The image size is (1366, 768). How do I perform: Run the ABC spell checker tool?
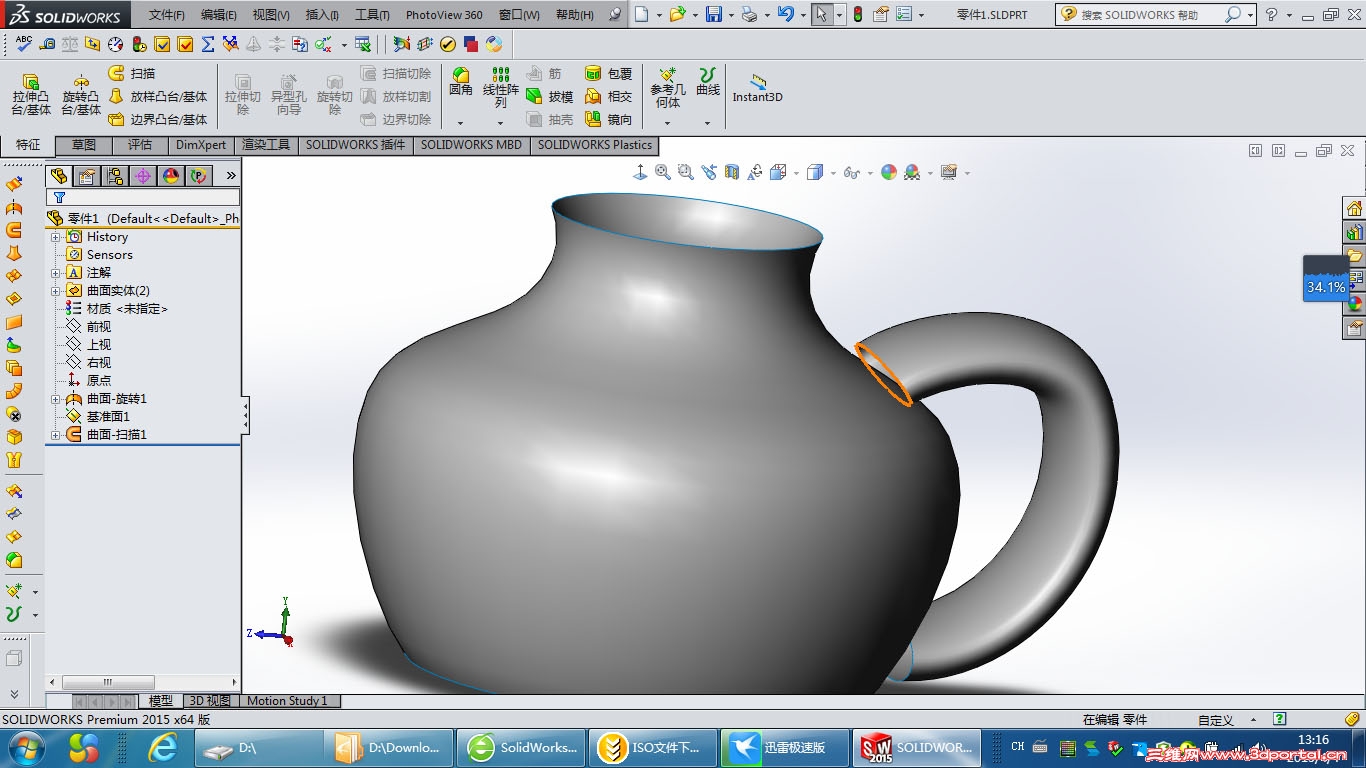tap(24, 44)
